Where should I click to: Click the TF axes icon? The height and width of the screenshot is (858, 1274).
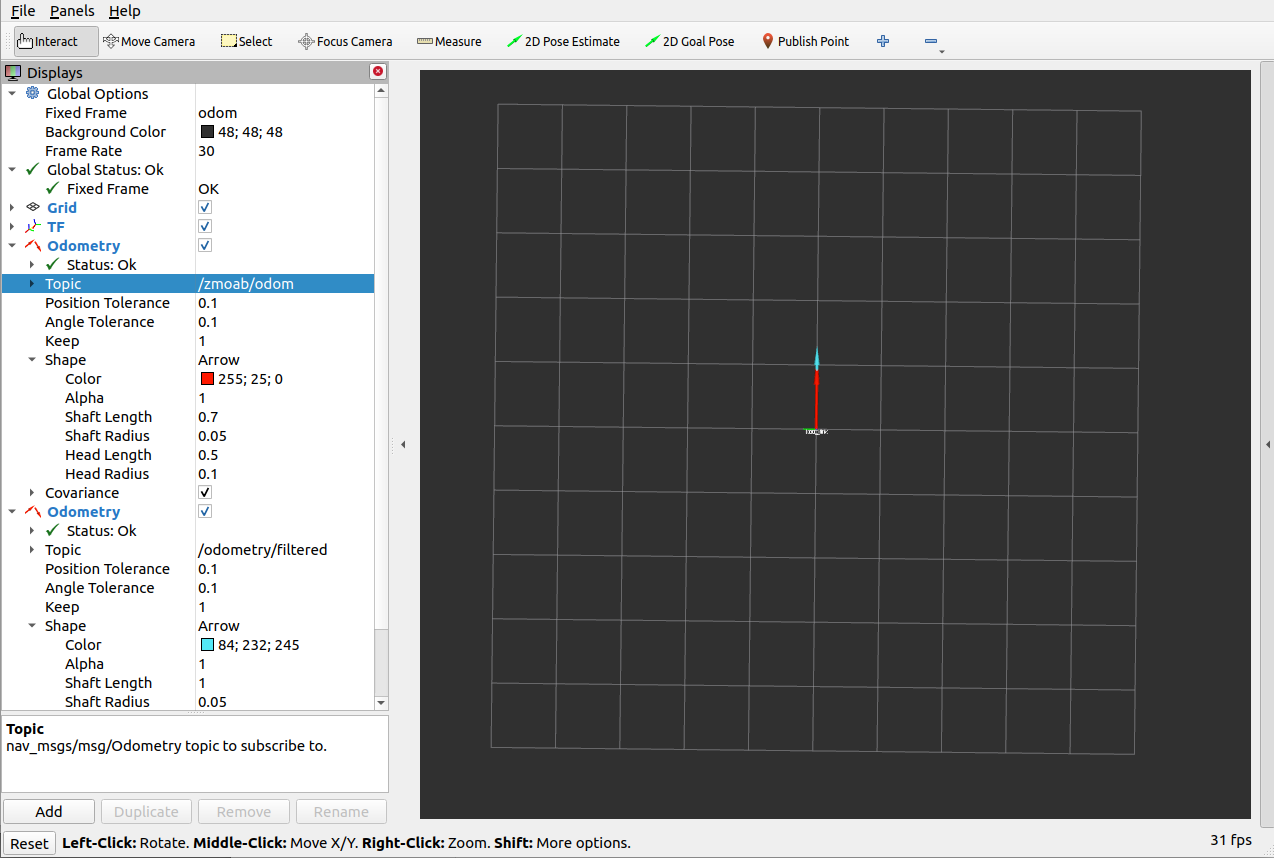point(33,226)
